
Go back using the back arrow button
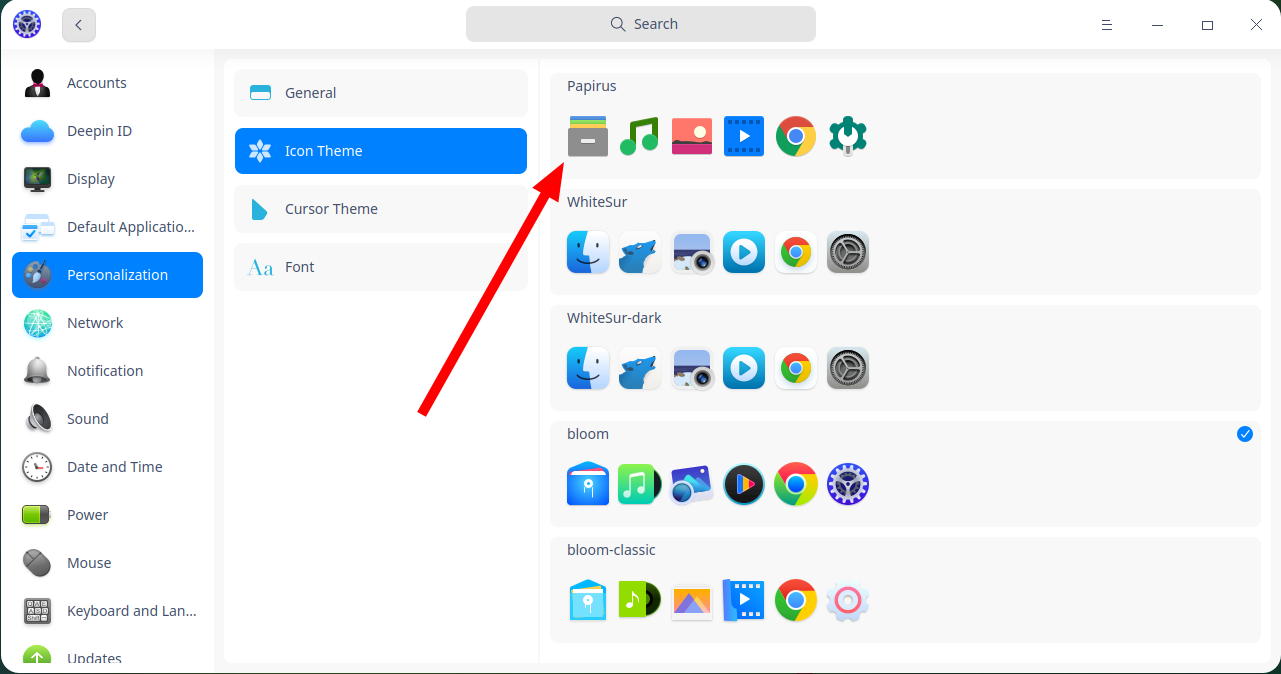coord(79,25)
